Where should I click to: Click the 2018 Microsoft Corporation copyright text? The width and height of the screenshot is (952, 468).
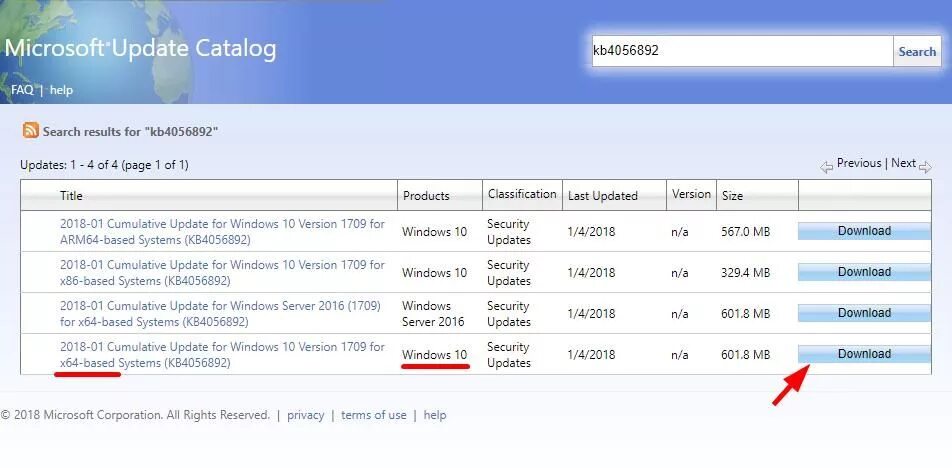[x=135, y=415]
